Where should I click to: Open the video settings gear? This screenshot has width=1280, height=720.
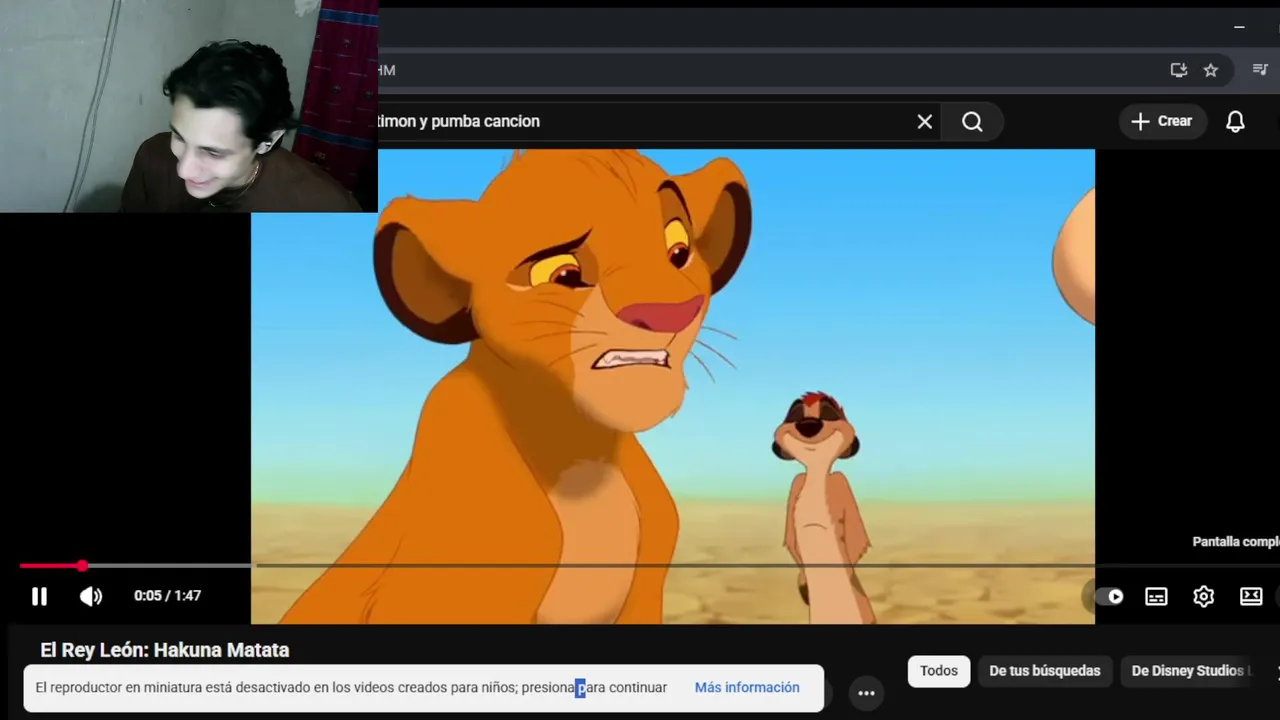click(x=1203, y=596)
